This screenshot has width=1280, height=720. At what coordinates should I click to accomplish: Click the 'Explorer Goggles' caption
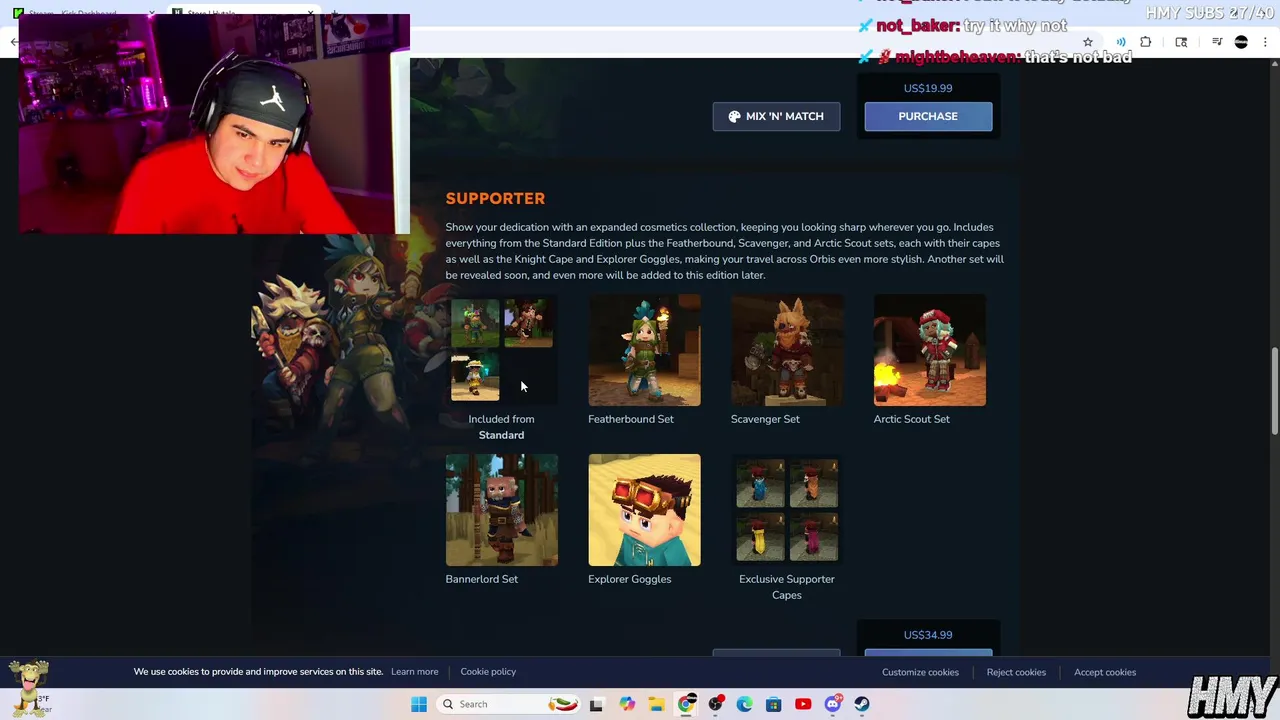[630, 579]
